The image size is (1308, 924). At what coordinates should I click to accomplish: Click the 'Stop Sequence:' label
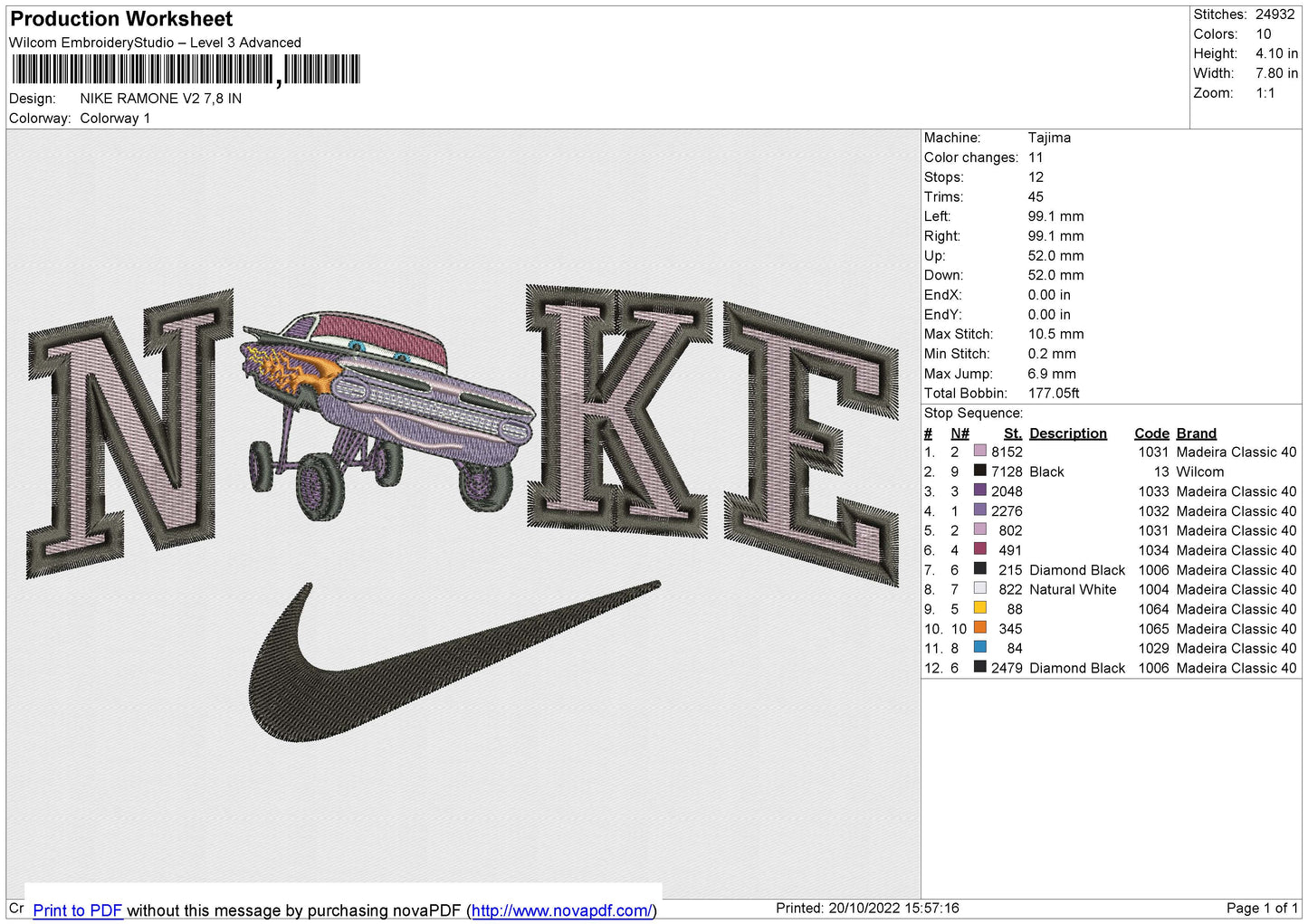[x=973, y=413]
